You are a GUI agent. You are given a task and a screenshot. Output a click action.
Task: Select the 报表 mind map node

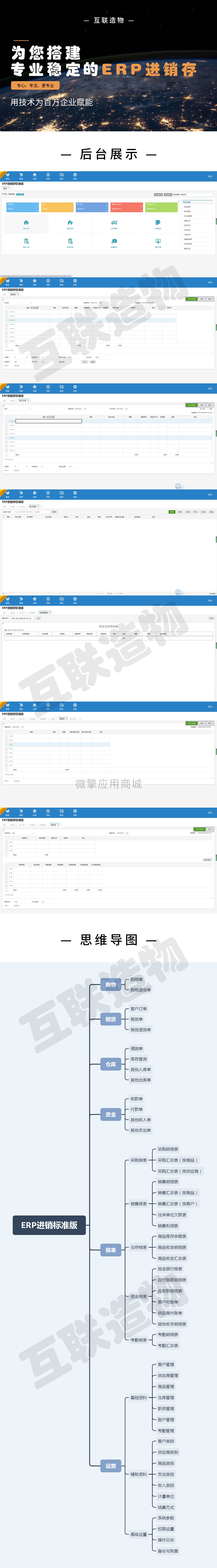click(111, 1250)
